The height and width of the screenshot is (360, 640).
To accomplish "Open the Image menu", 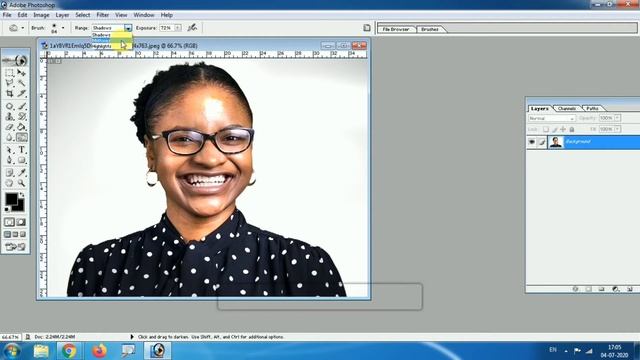I will click(x=41, y=15).
